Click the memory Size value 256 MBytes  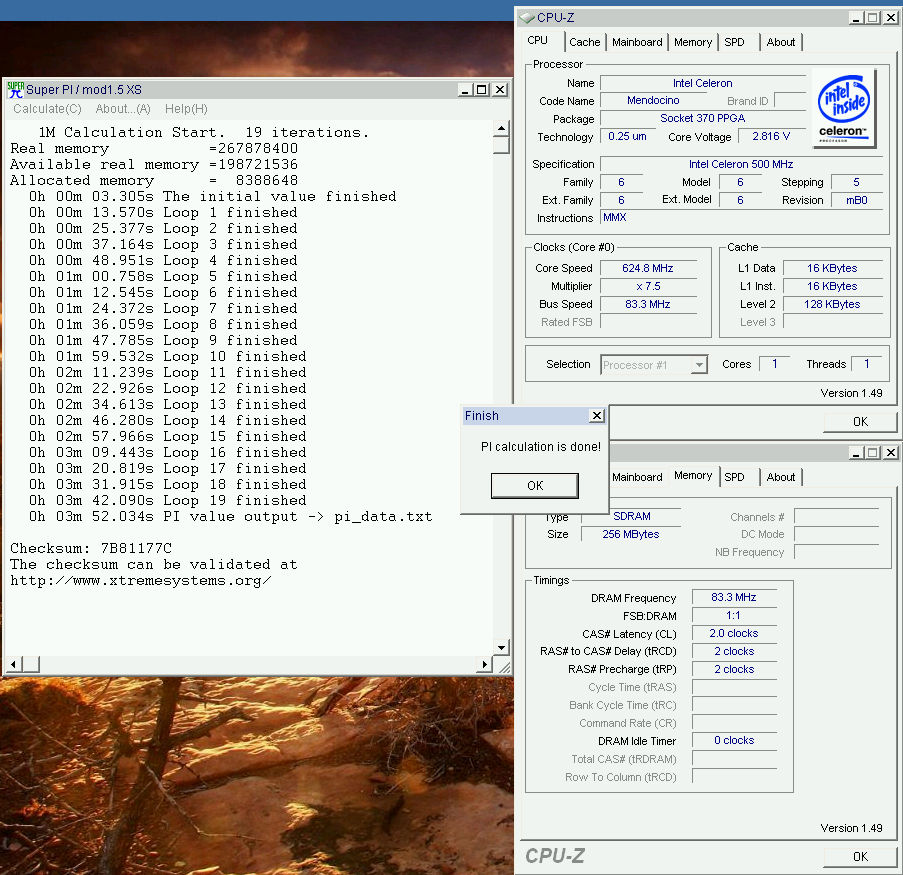point(631,534)
